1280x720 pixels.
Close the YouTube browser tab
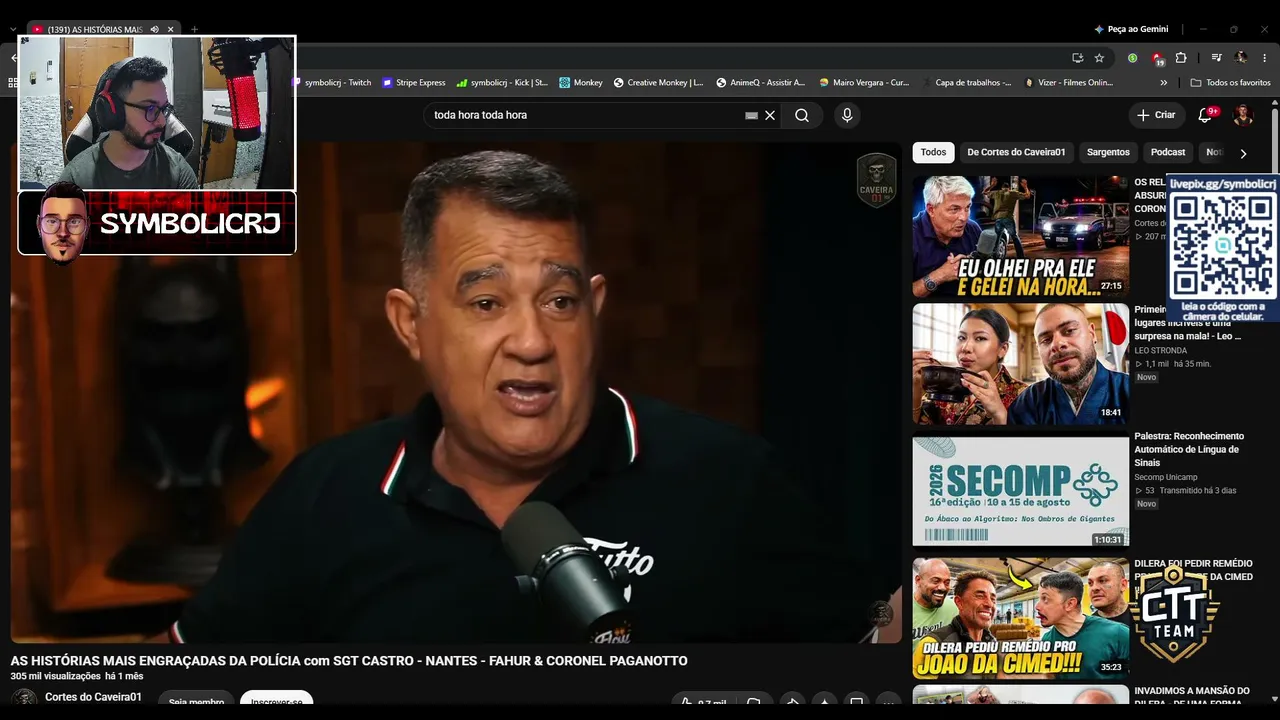pyautogui.click(x=171, y=30)
